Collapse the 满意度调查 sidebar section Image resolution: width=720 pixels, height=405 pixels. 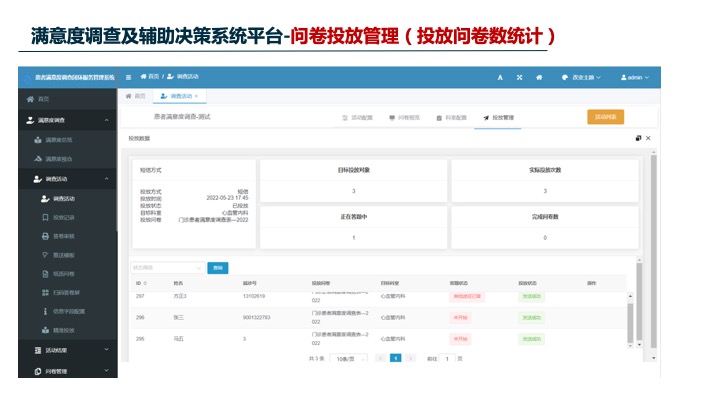coord(107,120)
